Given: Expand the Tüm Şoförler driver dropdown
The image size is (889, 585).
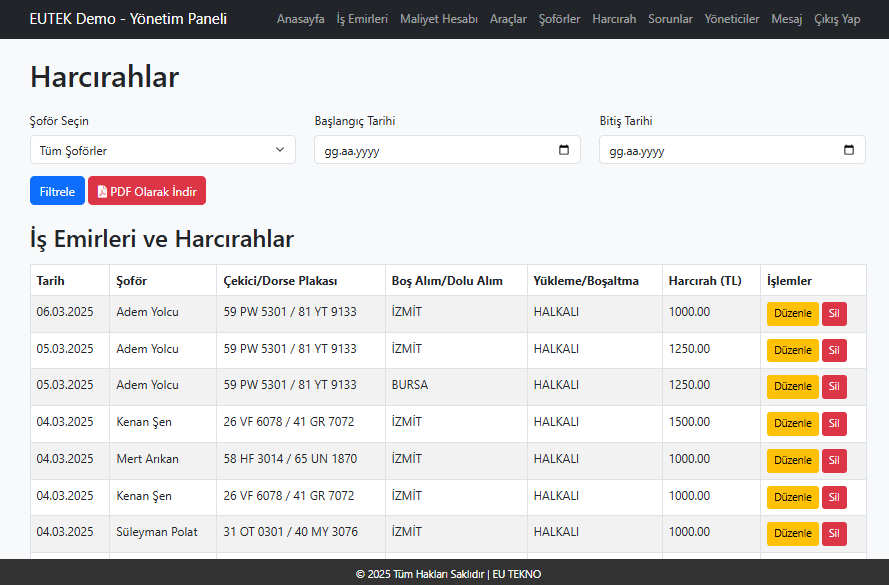Looking at the screenshot, I should coord(163,150).
